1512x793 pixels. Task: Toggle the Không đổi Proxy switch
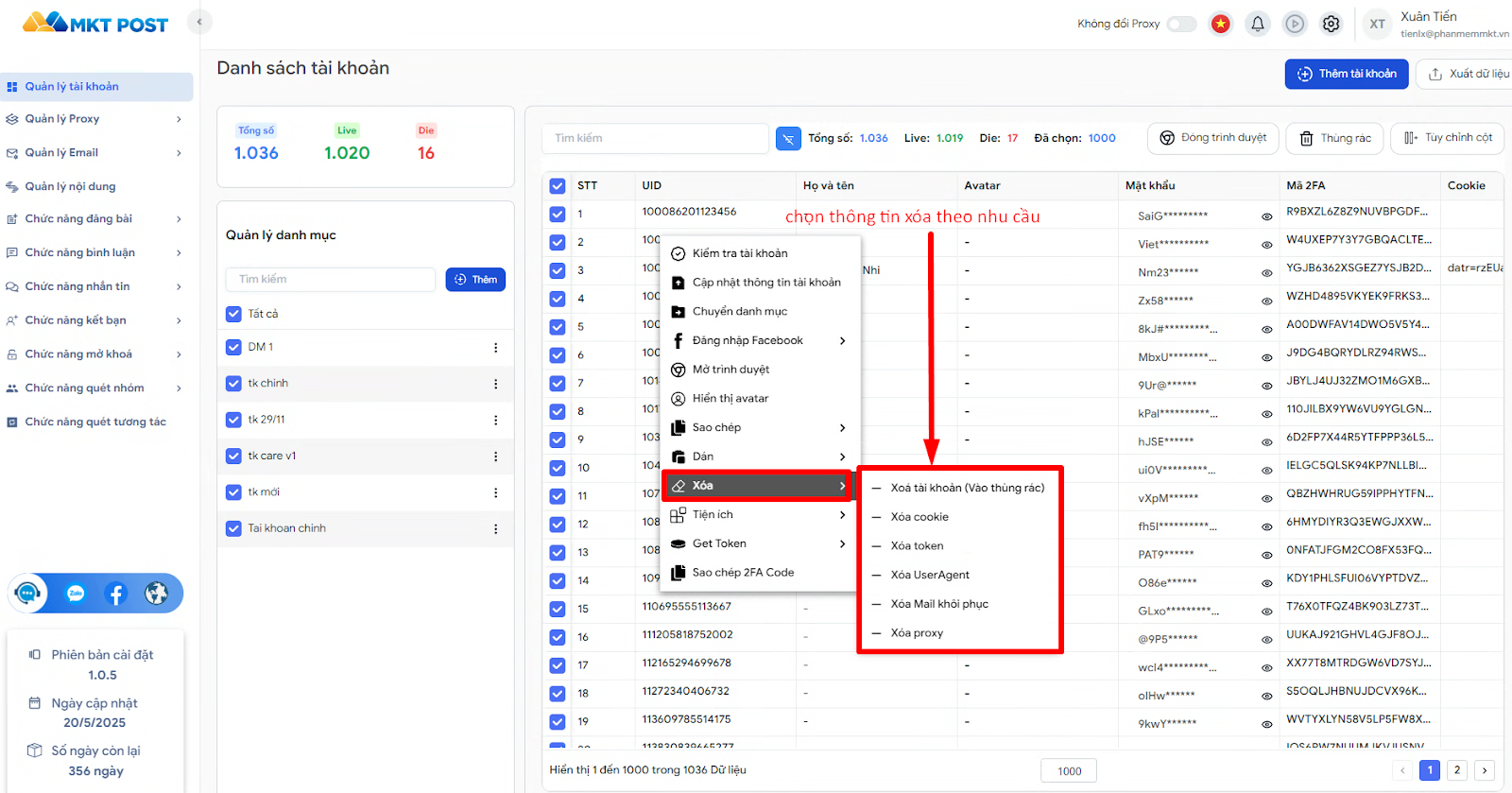(1181, 24)
